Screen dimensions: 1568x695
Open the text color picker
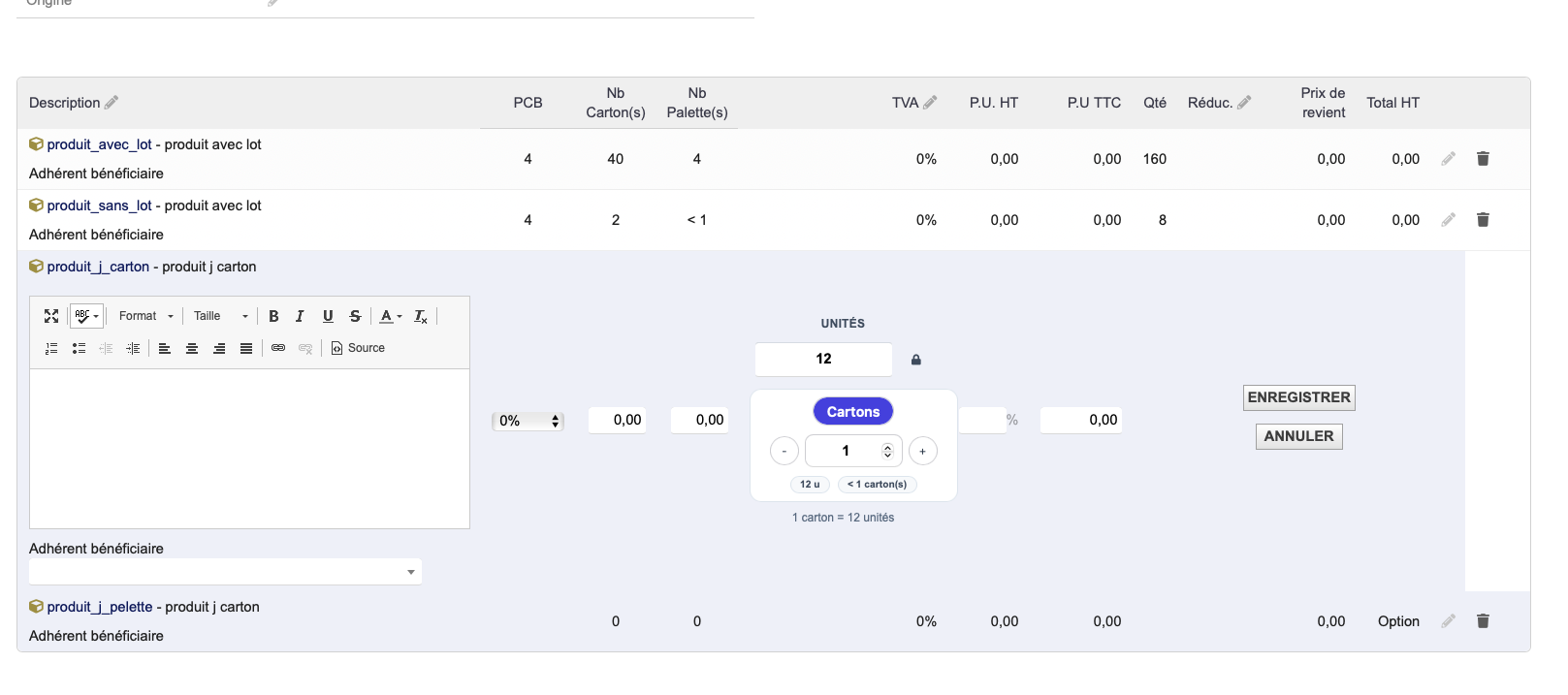[391, 316]
